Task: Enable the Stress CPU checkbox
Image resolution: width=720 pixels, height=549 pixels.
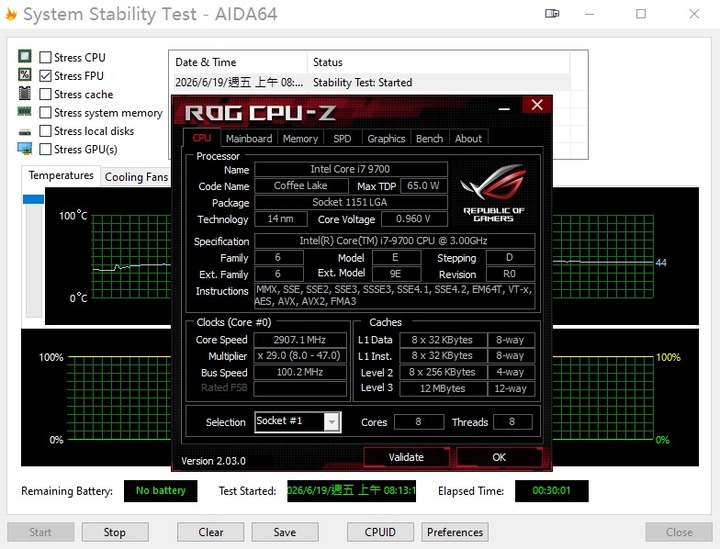Action: (x=45, y=57)
